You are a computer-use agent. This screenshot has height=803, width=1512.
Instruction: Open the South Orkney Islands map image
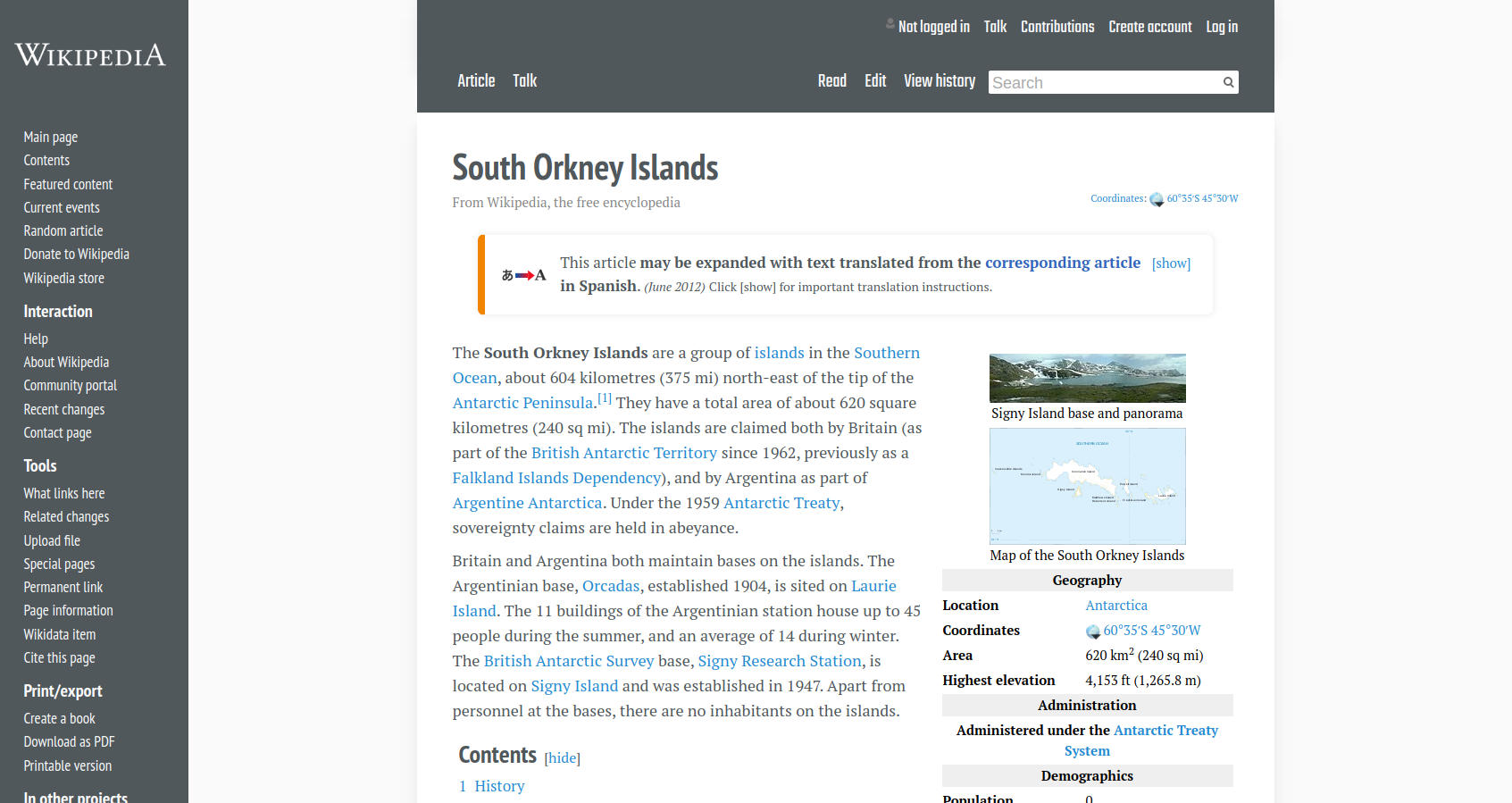click(x=1087, y=486)
